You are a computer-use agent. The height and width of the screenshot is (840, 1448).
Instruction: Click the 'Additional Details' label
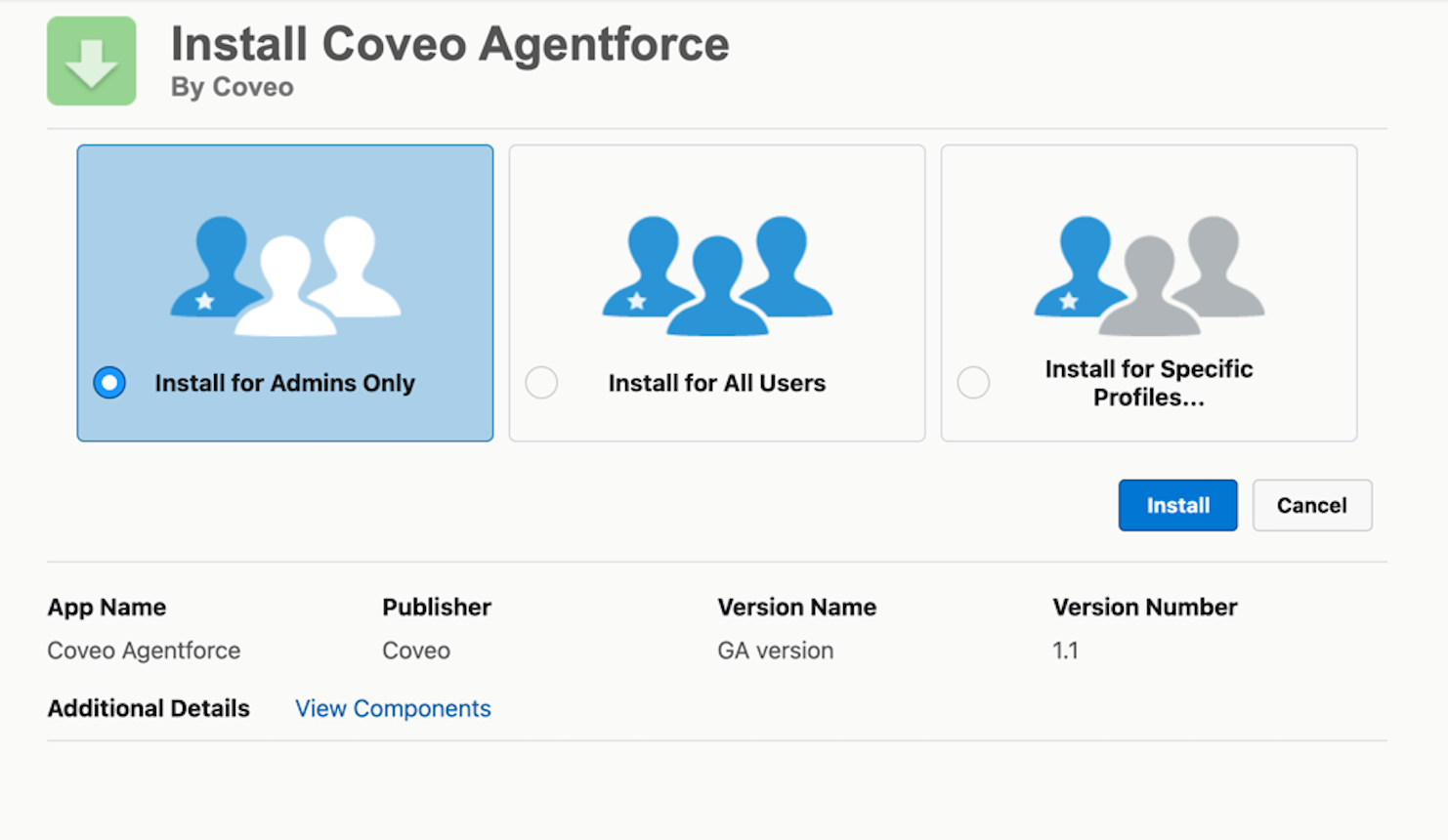click(x=149, y=708)
